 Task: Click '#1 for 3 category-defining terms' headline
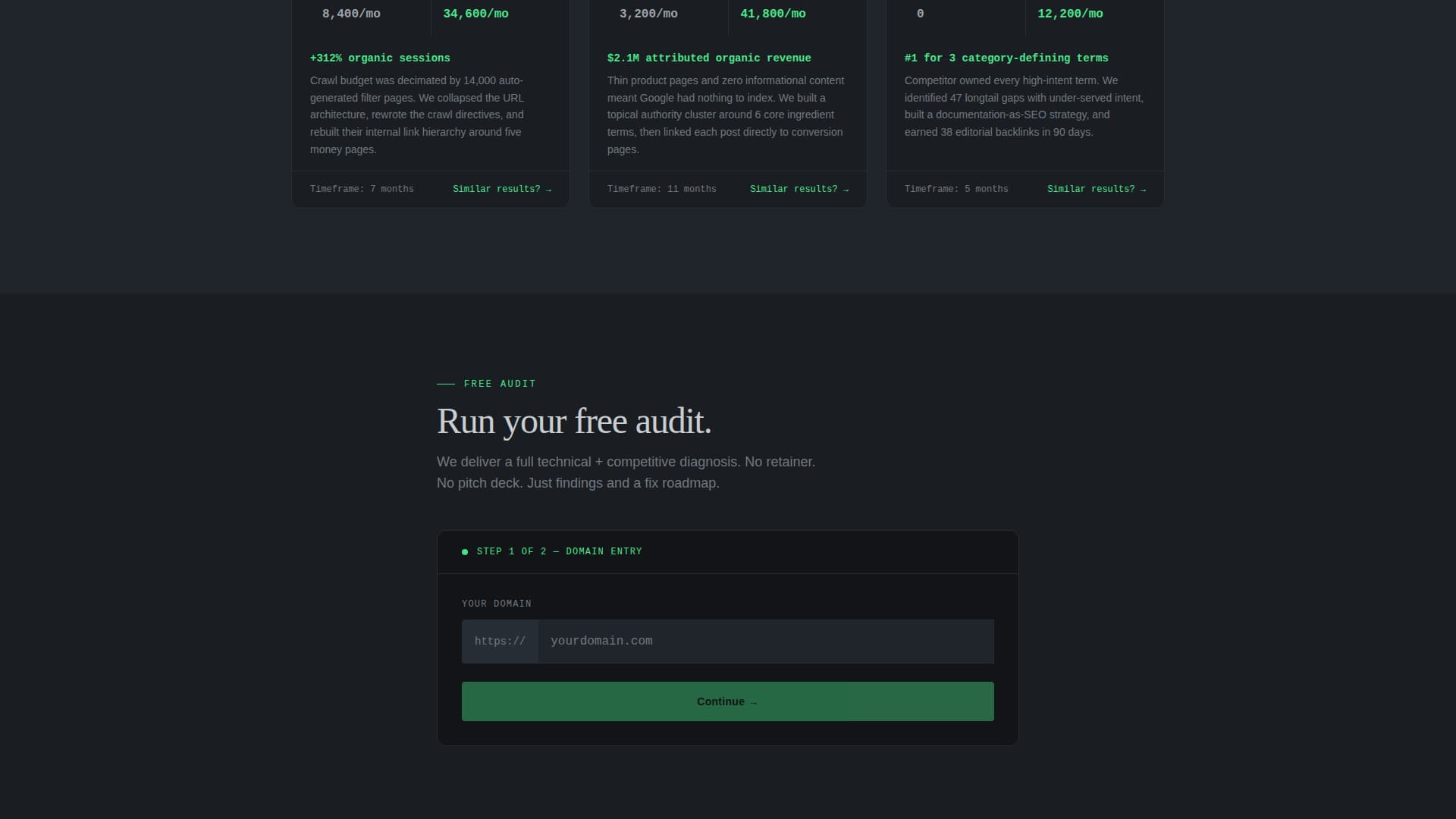(1006, 58)
